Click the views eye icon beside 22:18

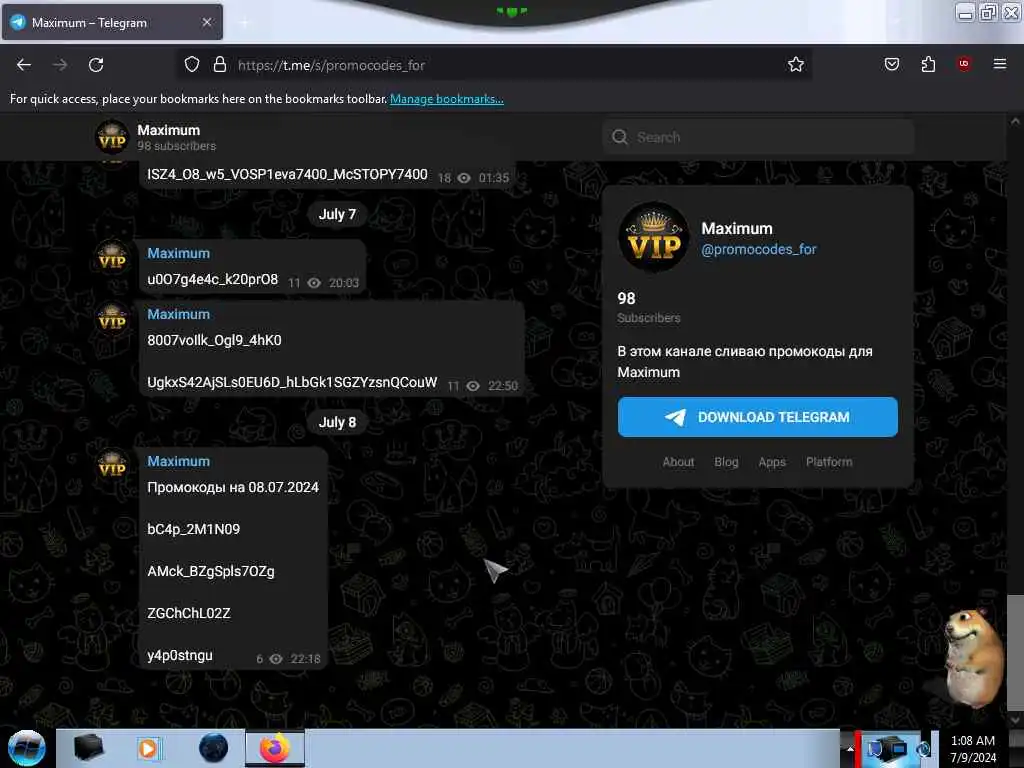coord(276,659)
